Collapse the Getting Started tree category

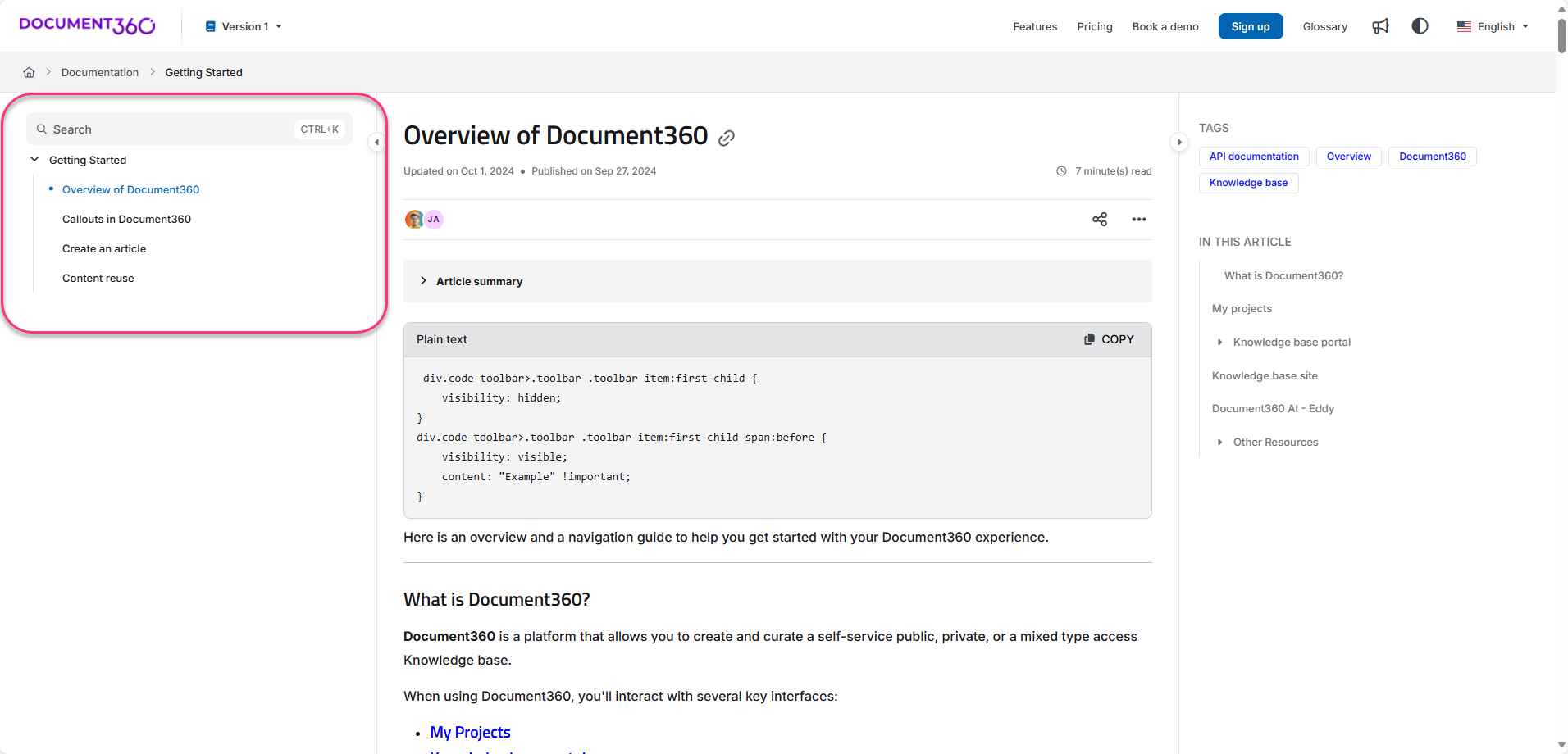coord(34,160)
